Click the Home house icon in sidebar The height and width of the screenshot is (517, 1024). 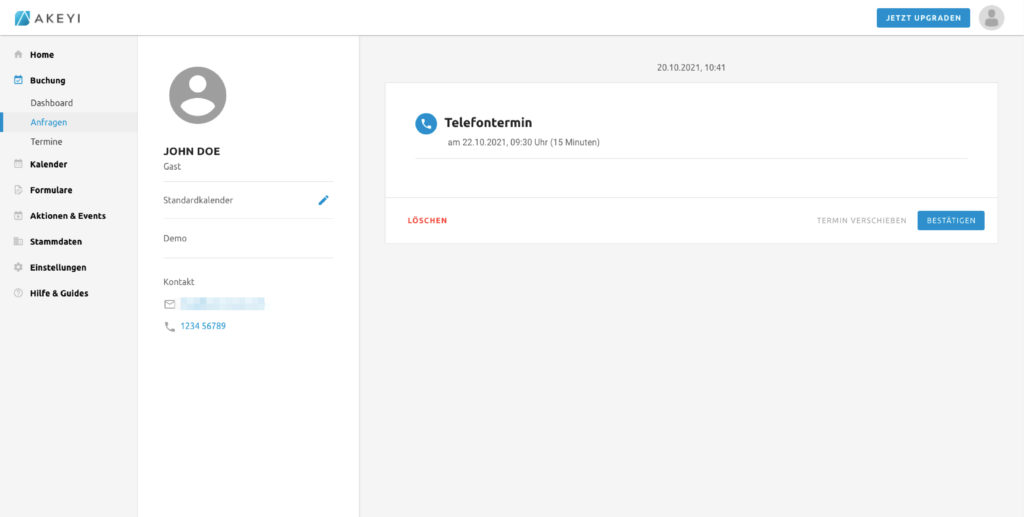point(18,55)
